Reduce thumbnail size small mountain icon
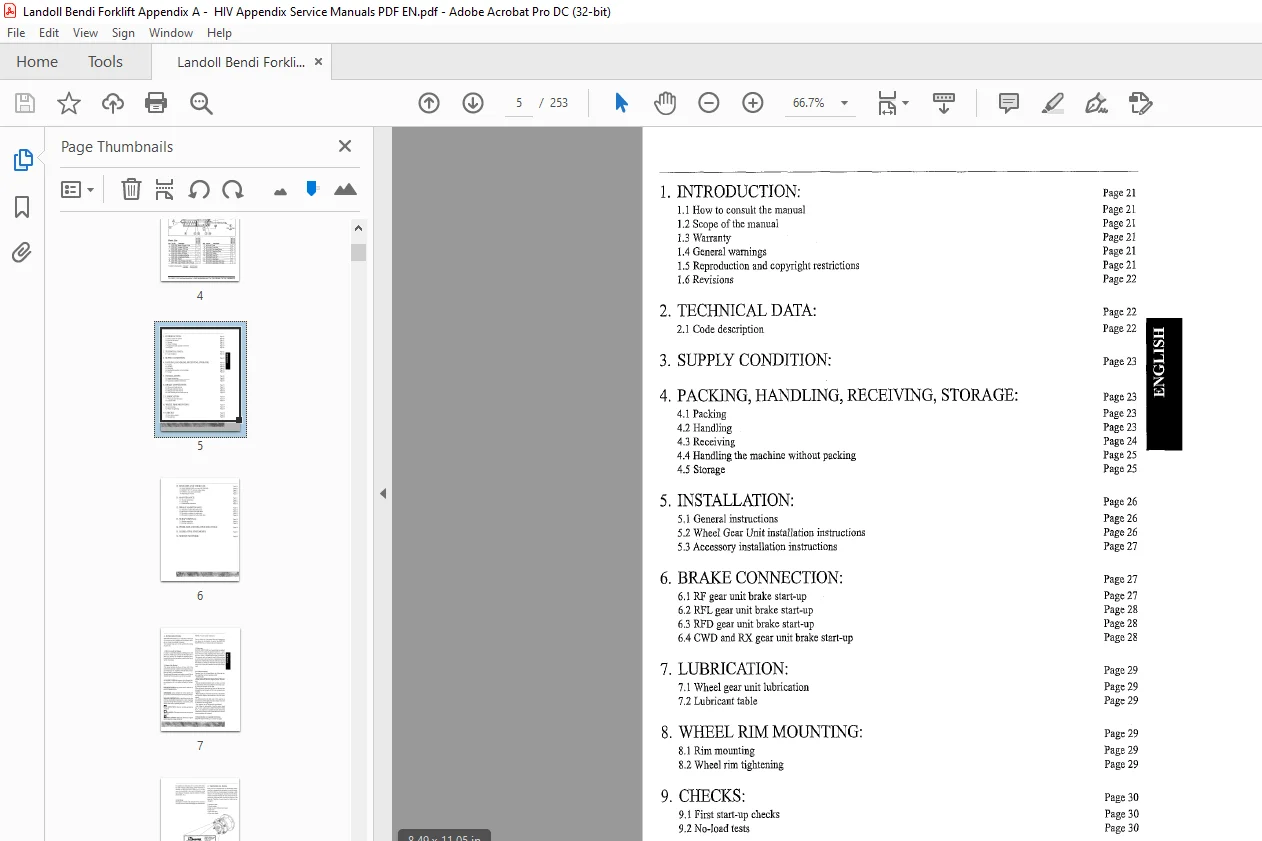Image resolution: width=1262 pixels, height=841 pixels. pyautogui.click(x=280, y=190)
